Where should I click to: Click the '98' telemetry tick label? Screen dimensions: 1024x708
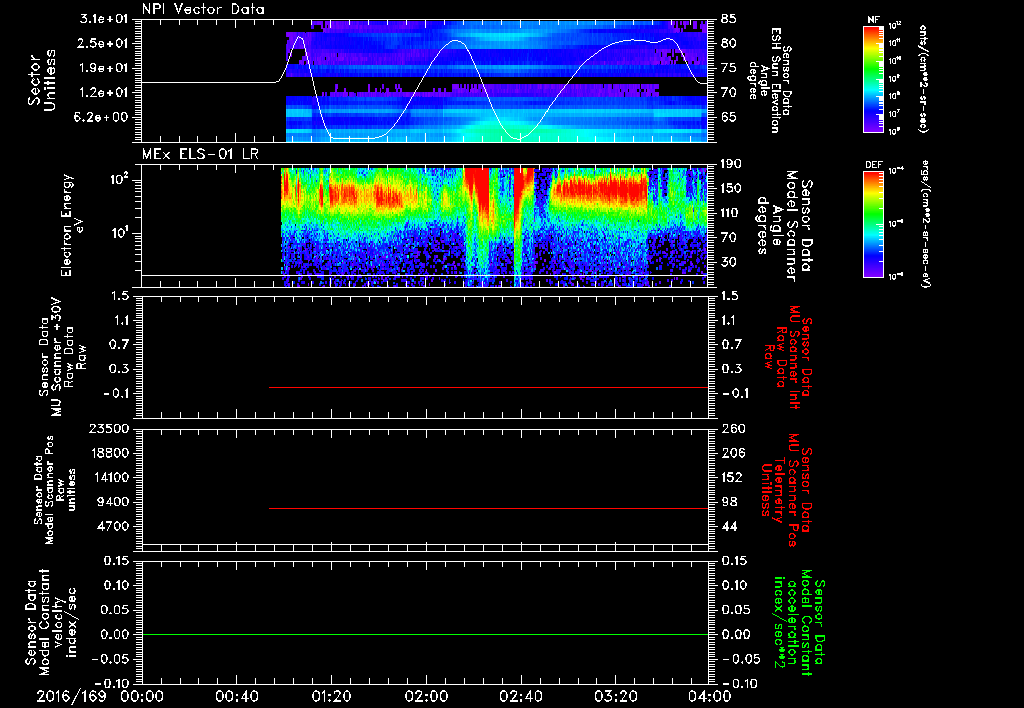[x=729, y=502]
